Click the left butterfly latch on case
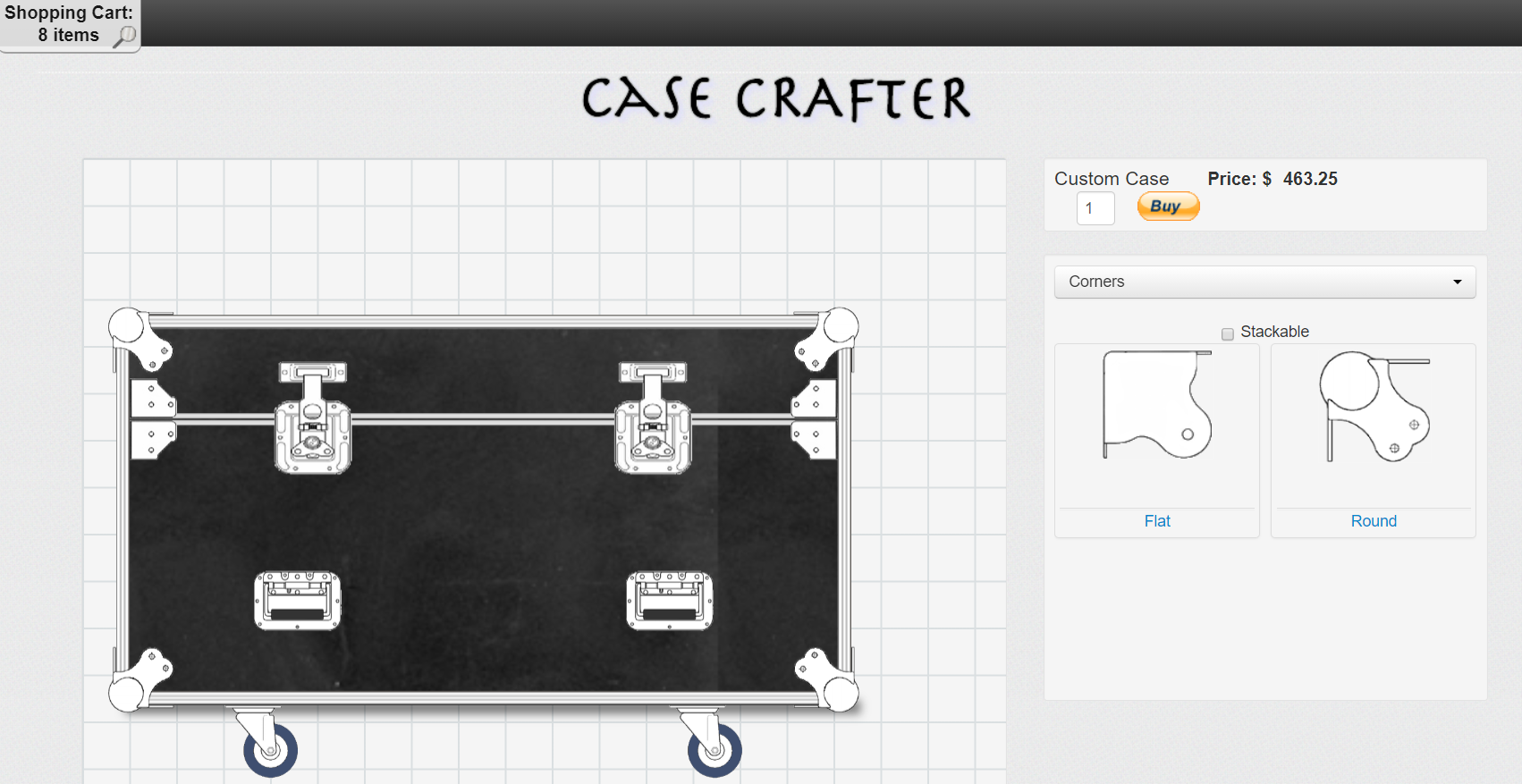Image resolution: width=1522 pixels, height=784 pixels. point(312,418)
